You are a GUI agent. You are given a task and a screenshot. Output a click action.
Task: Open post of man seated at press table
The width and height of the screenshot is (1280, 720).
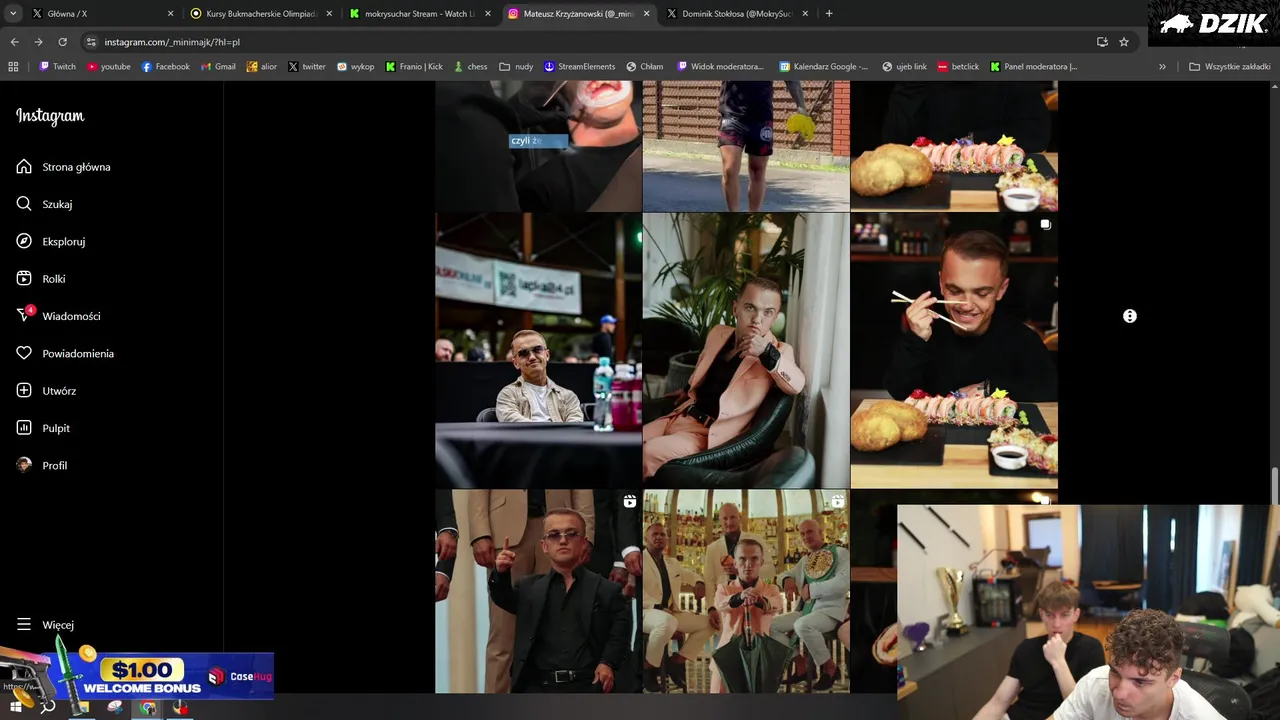(538, 350)
